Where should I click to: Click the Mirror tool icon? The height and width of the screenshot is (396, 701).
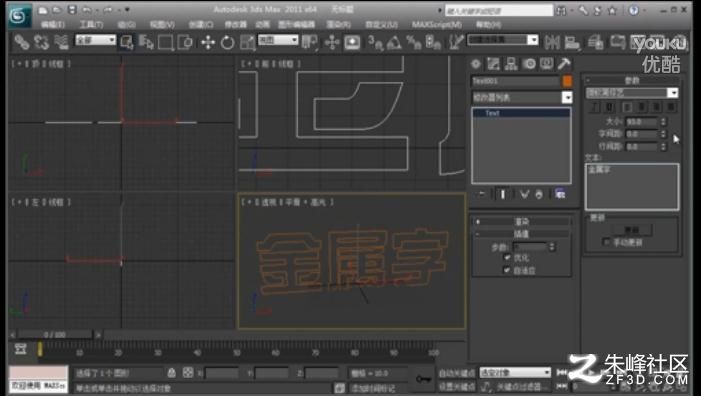coord(553,42)
